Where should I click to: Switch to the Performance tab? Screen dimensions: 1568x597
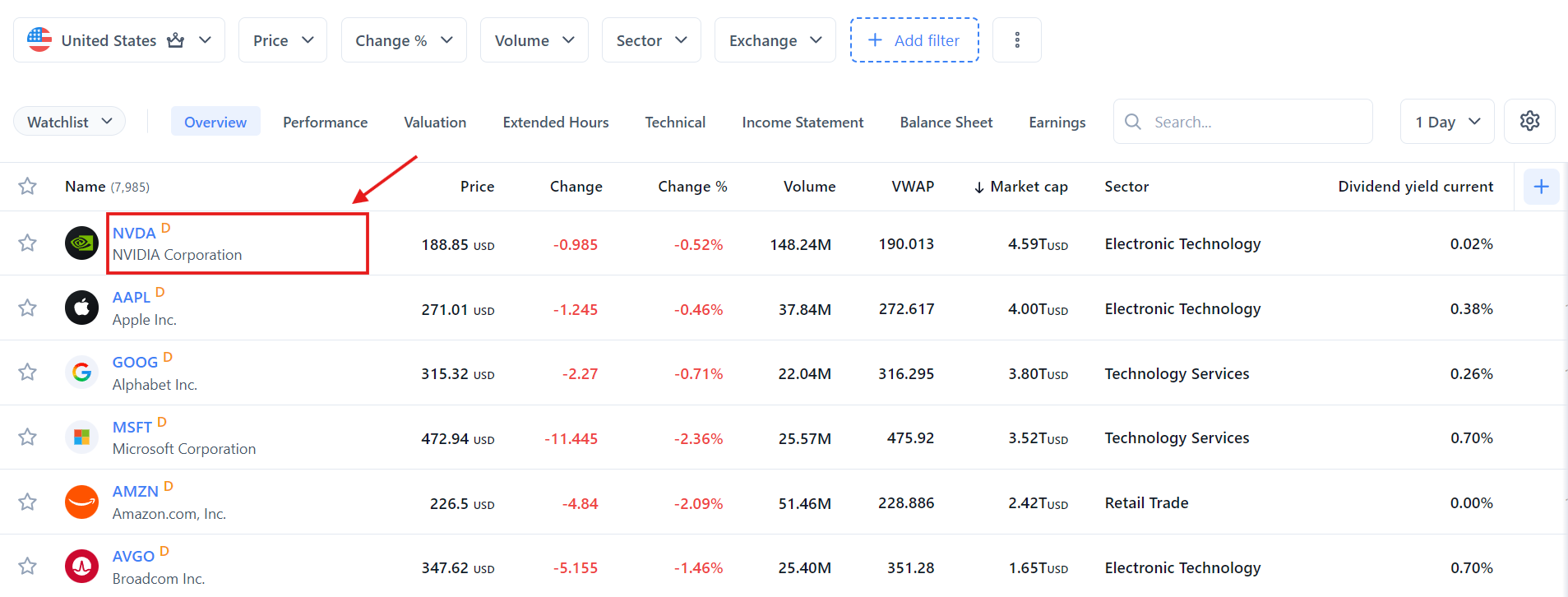click(x=325, y=122)
